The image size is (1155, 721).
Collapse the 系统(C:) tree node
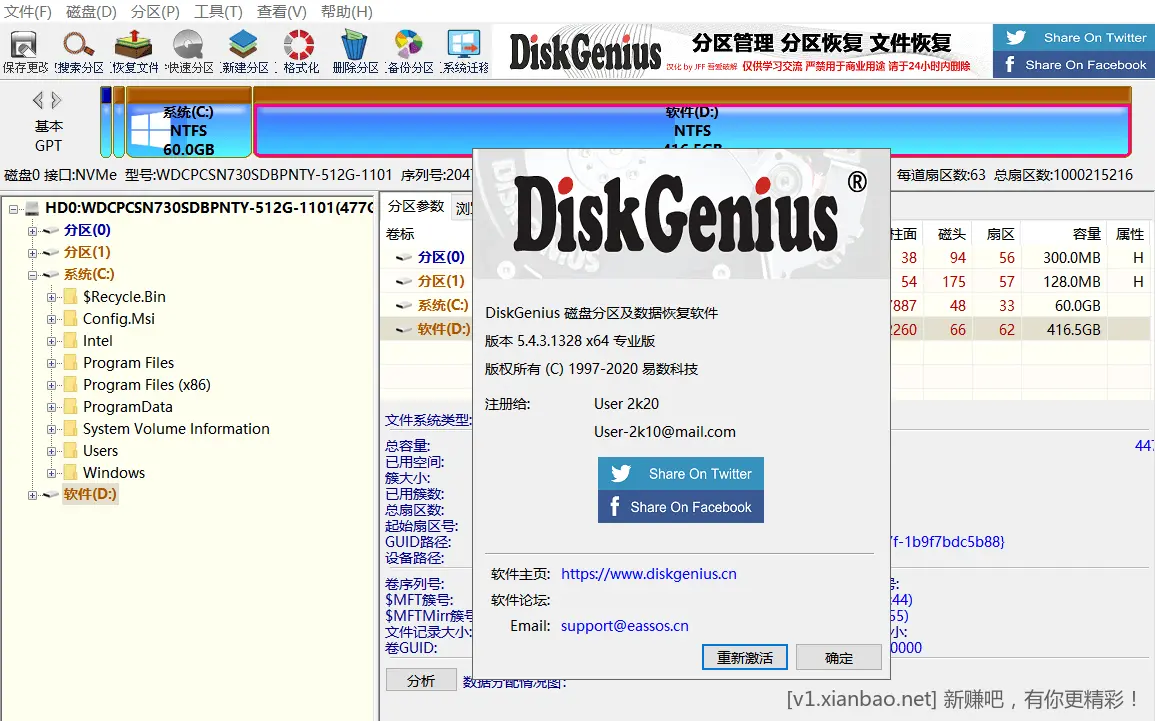32,275
